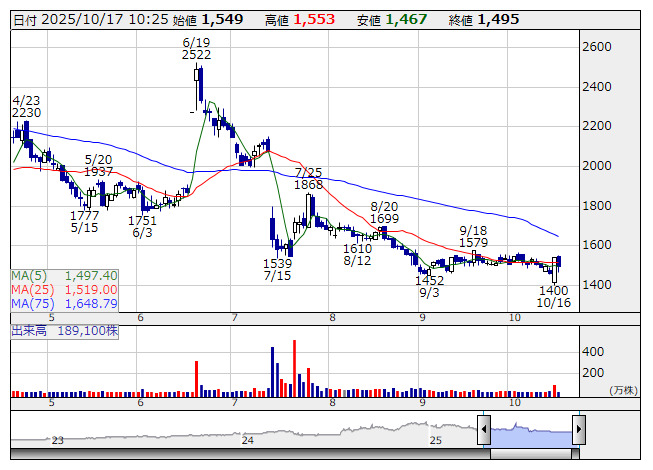Click the 1400 10/16 low label
The width and height of the screenshot is (653, 470).
click(x=553, y=296)
